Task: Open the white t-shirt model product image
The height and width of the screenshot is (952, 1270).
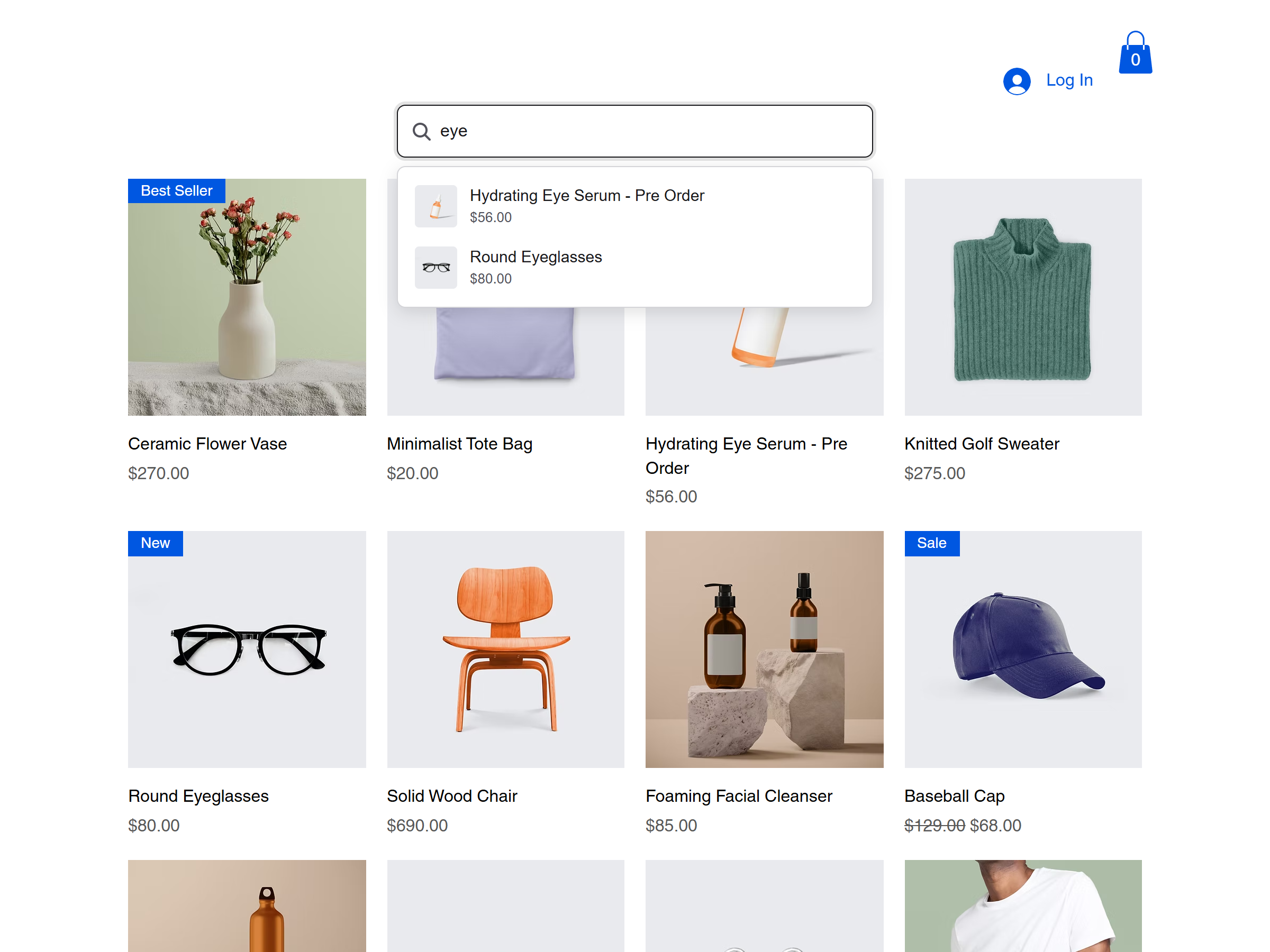Action: [1023, 905]
